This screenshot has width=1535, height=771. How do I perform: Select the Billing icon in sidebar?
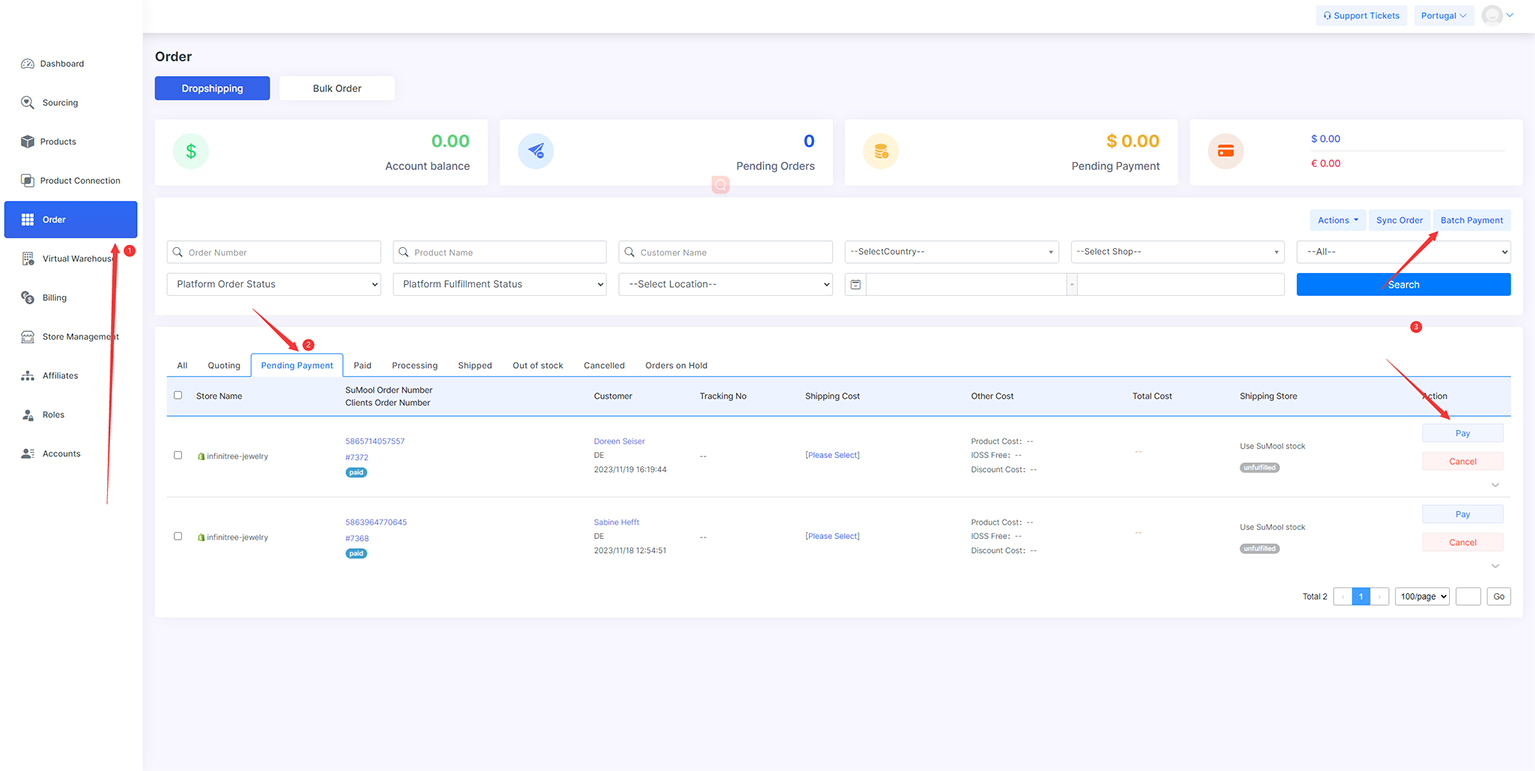tap(28, 298)
